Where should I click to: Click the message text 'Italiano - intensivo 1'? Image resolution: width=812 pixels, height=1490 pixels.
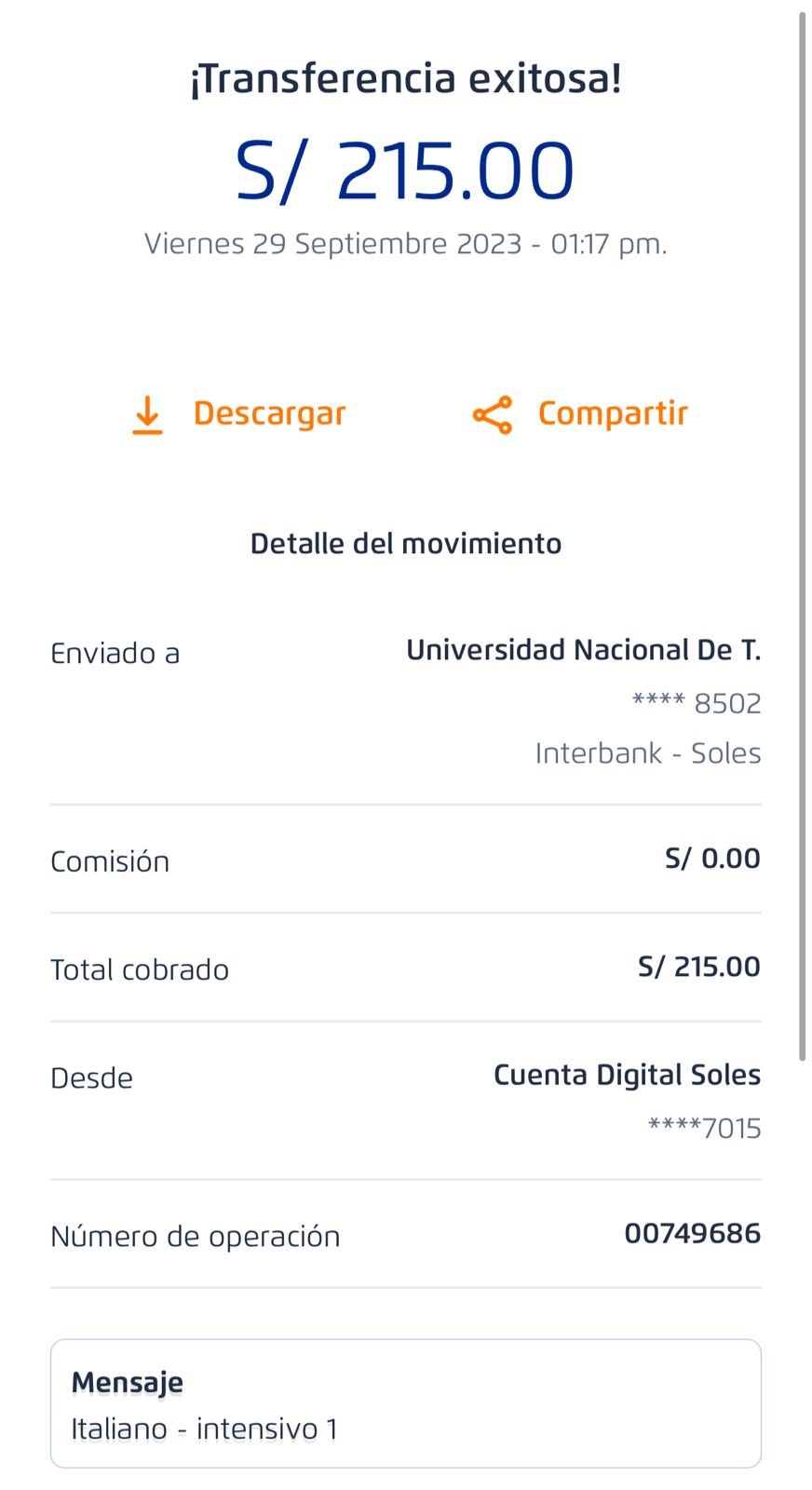[204, 1429]
